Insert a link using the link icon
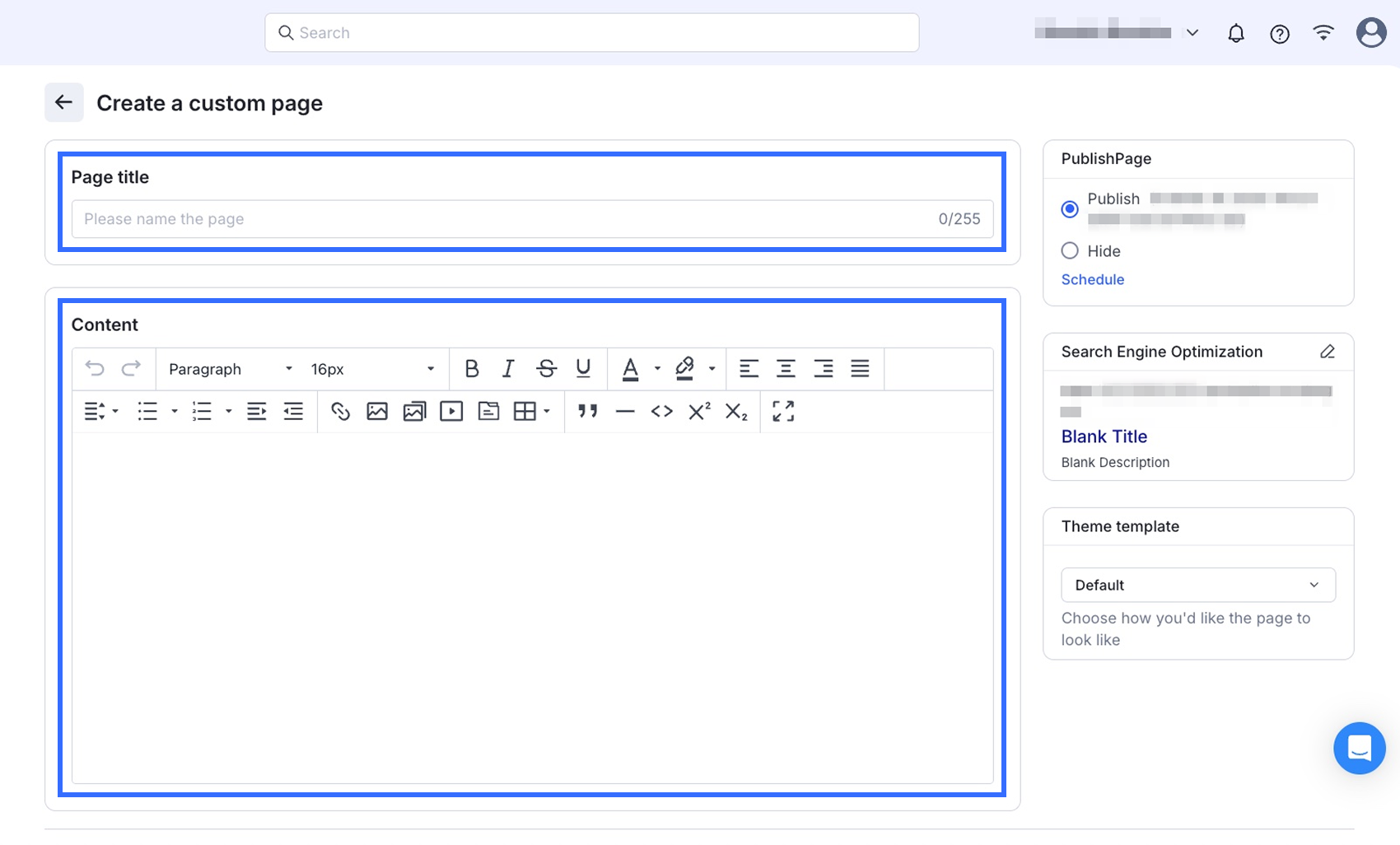Screen dimensions: 1400x845 point(340,411)
